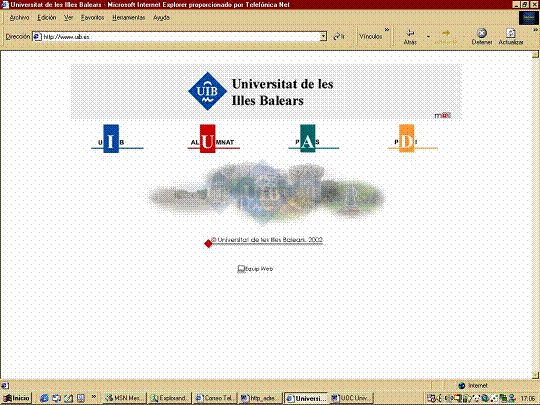This screenshot has height=405, width=540.
Task: Click the Ir go button
Action: click(339, 36)
